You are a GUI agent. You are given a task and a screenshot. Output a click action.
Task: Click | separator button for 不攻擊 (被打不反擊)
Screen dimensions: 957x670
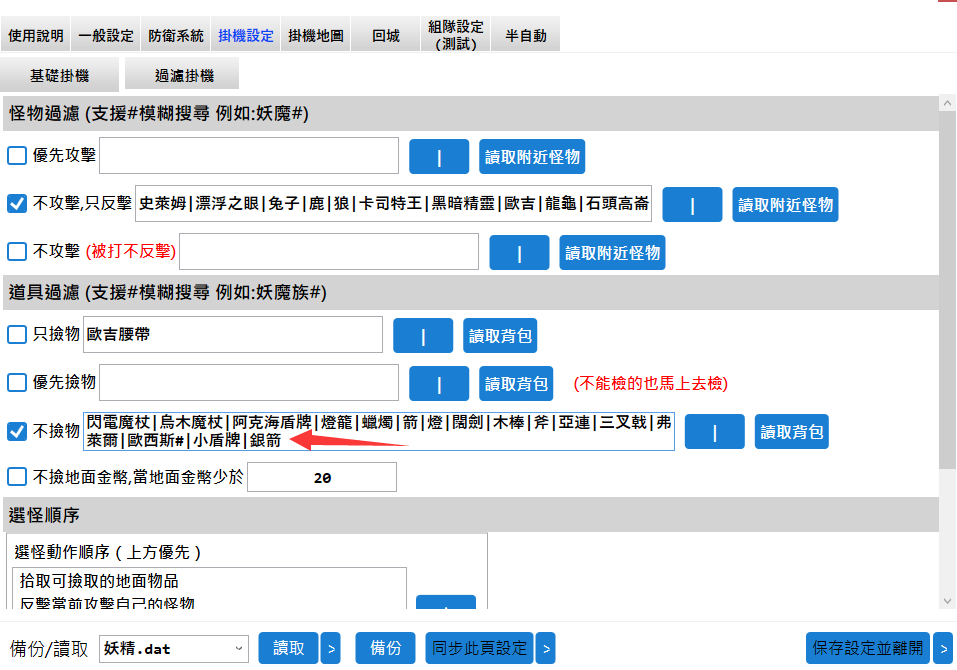click(x=519, y=253)
